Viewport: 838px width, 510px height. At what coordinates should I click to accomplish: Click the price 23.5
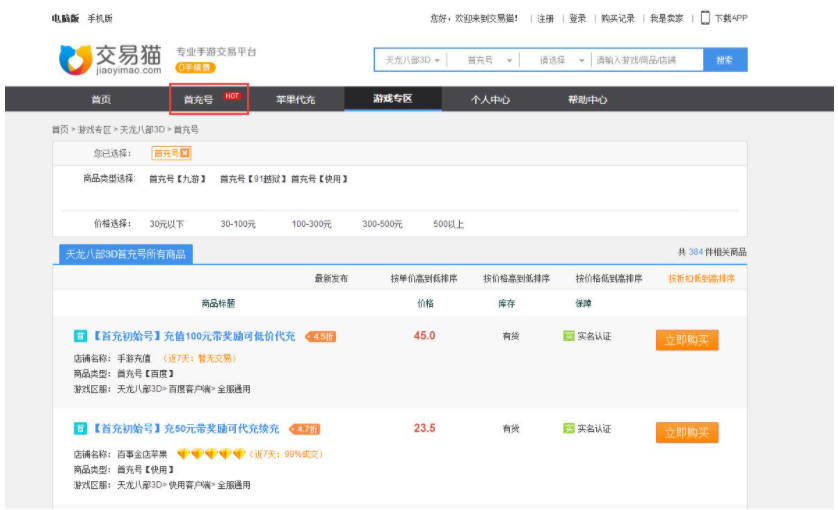point(424,428)
